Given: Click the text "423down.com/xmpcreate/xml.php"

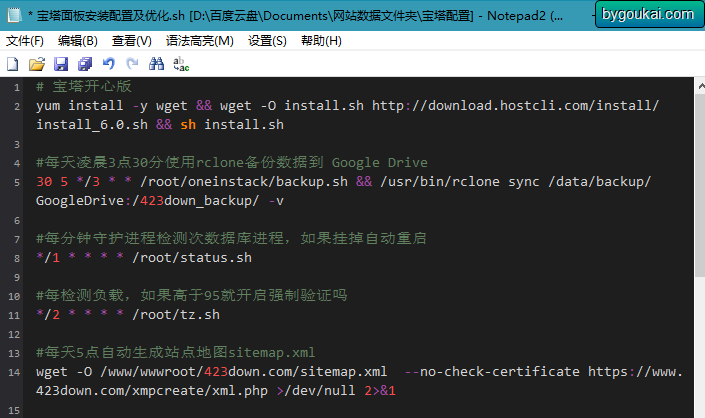Looking at the screenshot, I should (152, 391).
